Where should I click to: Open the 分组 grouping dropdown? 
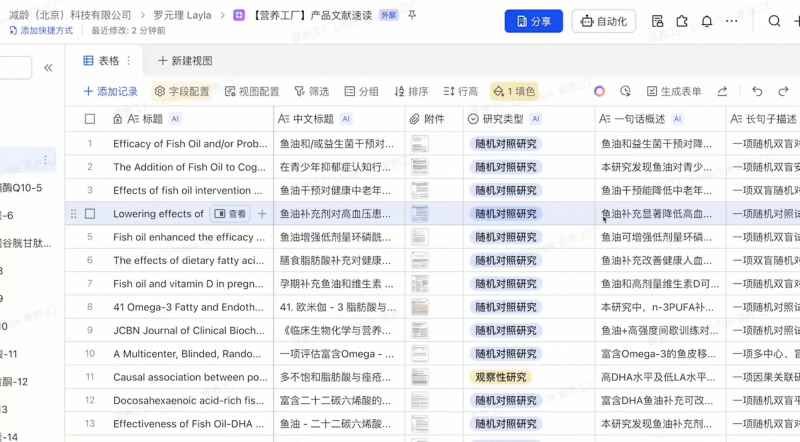[361, 91]
